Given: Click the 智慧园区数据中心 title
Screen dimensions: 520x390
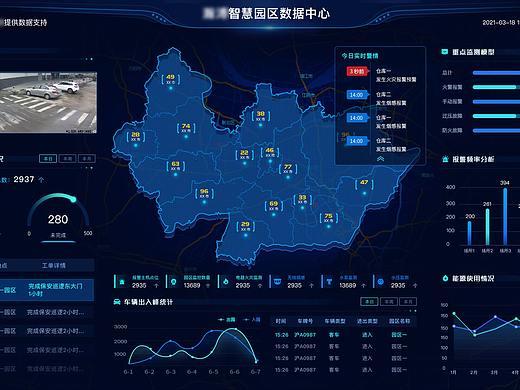Looking at the screenshot, I should (x=279, y=14).
